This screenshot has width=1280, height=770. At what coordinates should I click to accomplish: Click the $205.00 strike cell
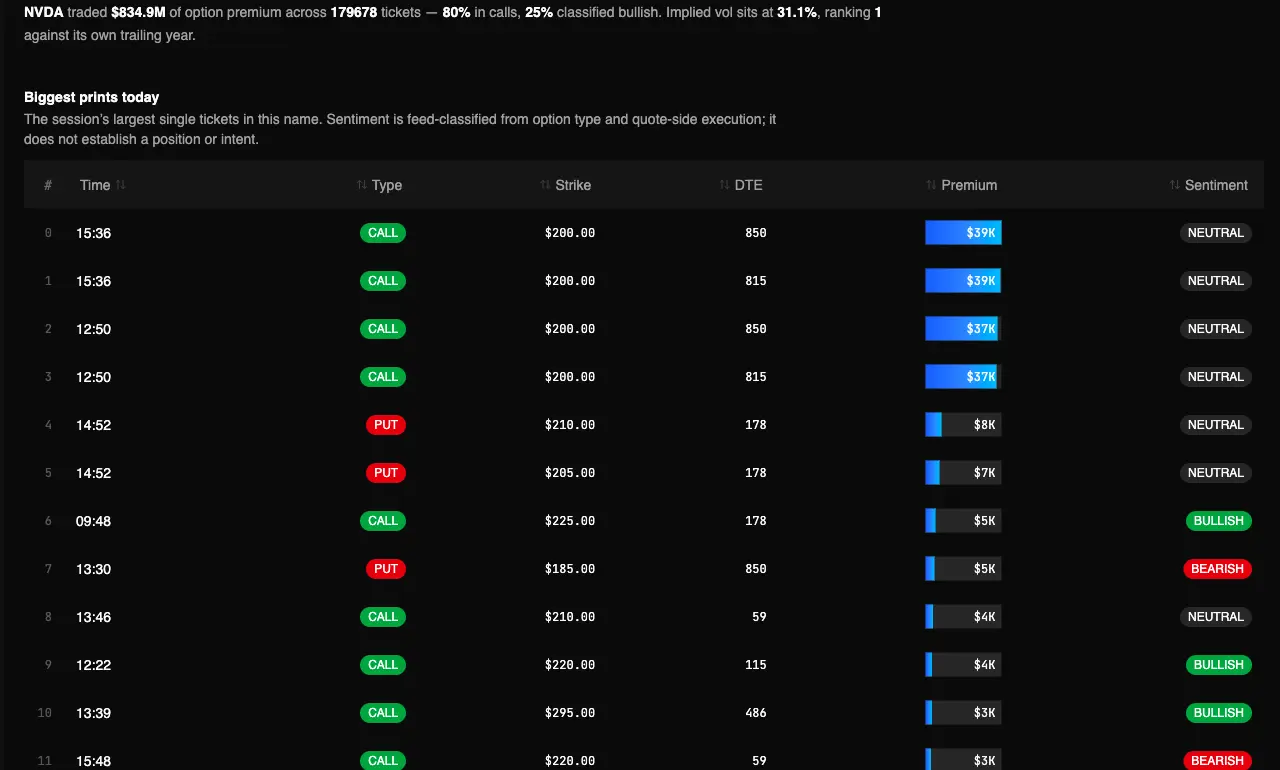tap(570, 473)
